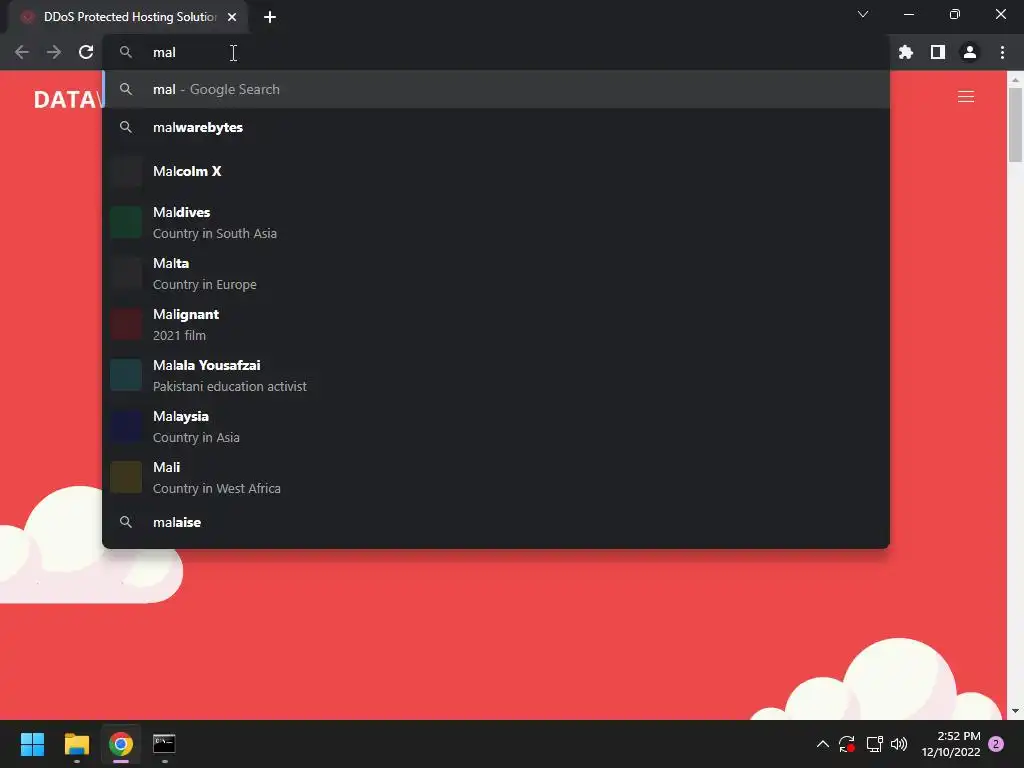The width and height of the screenshot is (1024, 768).
Task: Click the Mali thumbnail image
Action: pos(125,477)
